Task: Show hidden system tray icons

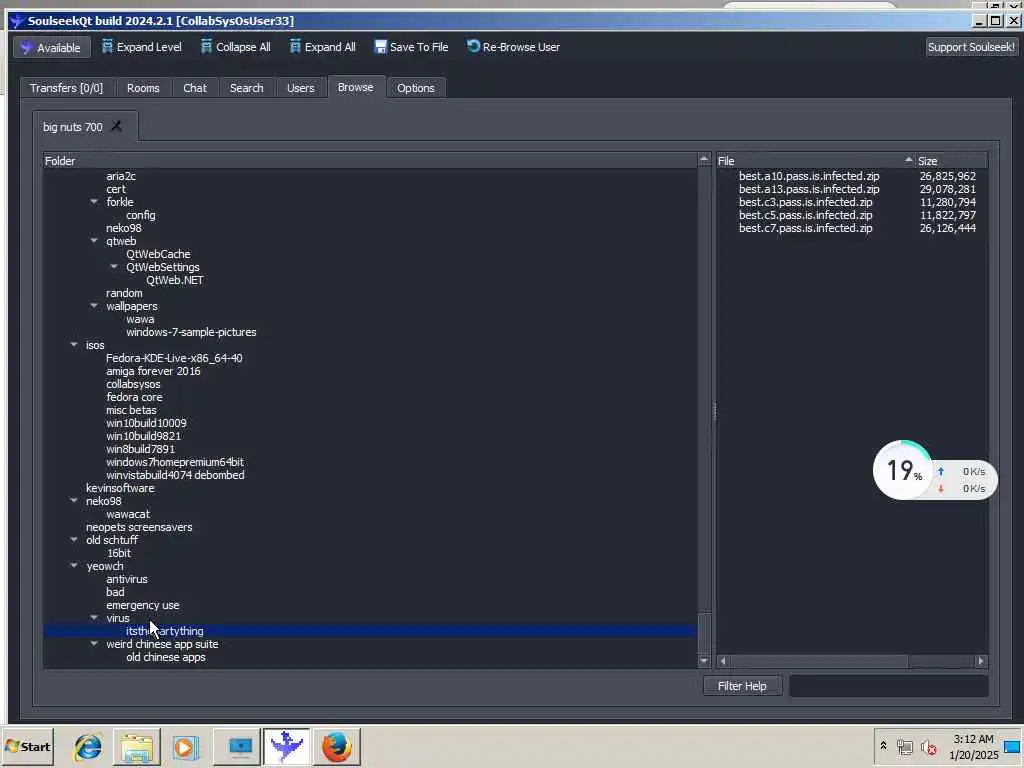Action: 883,746
